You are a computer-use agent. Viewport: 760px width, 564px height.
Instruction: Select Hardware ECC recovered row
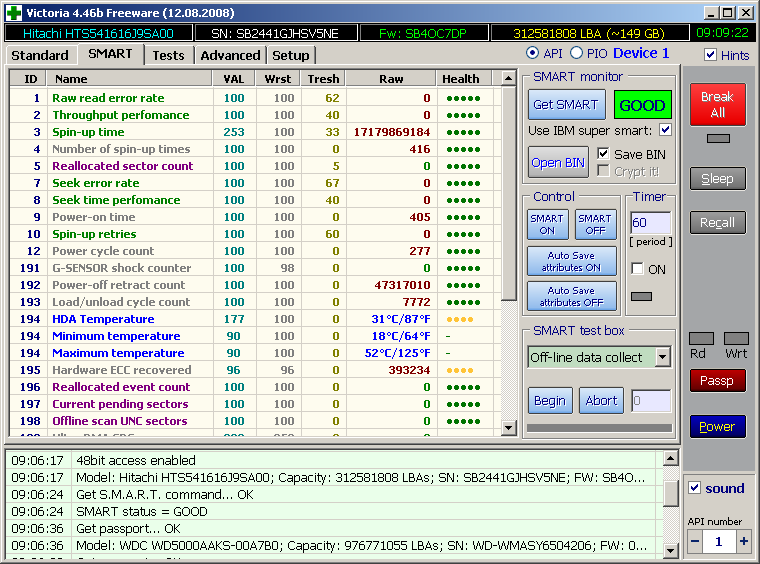(x=255, y=370)
